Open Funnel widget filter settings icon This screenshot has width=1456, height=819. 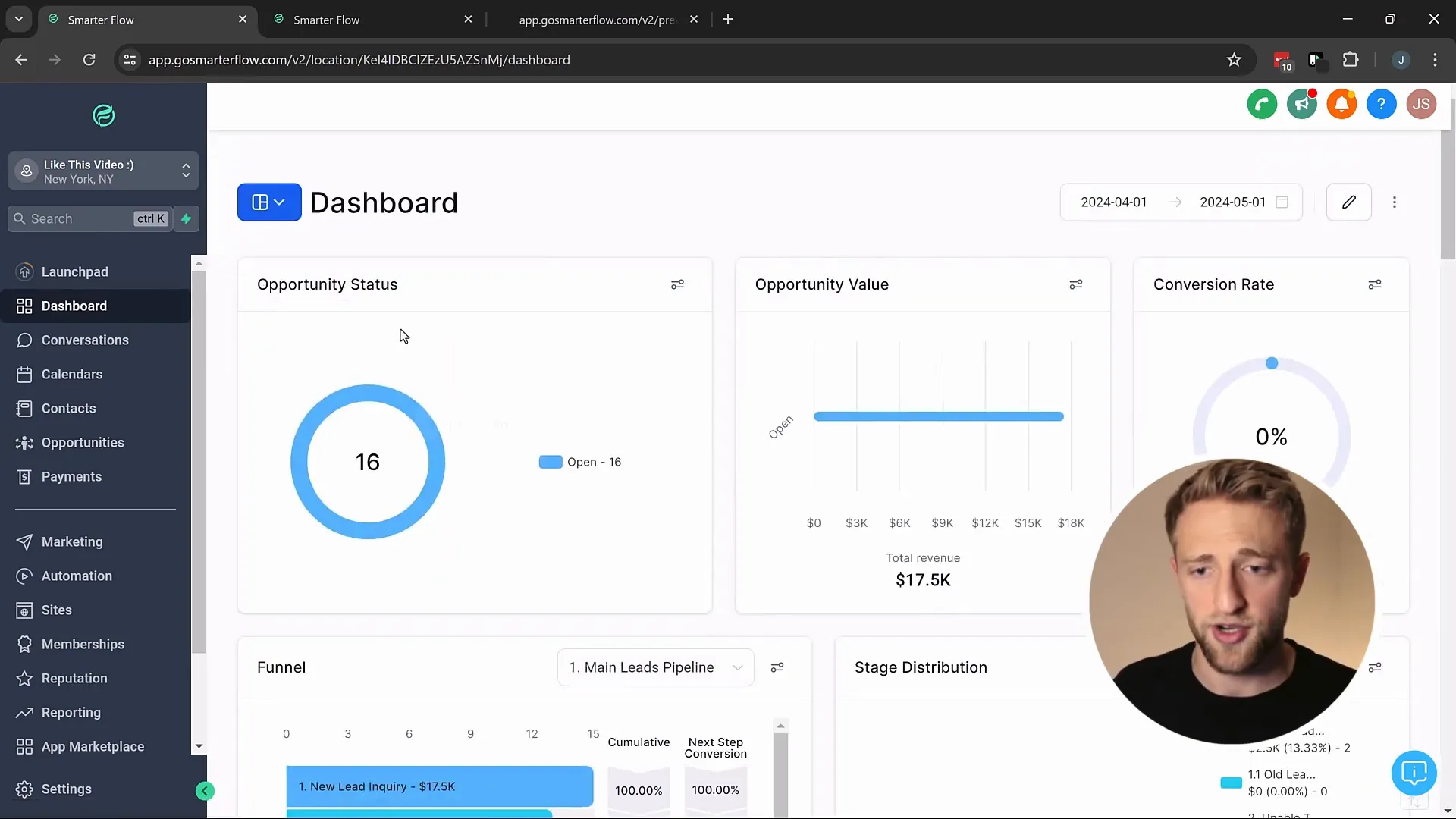pos(777,667)
